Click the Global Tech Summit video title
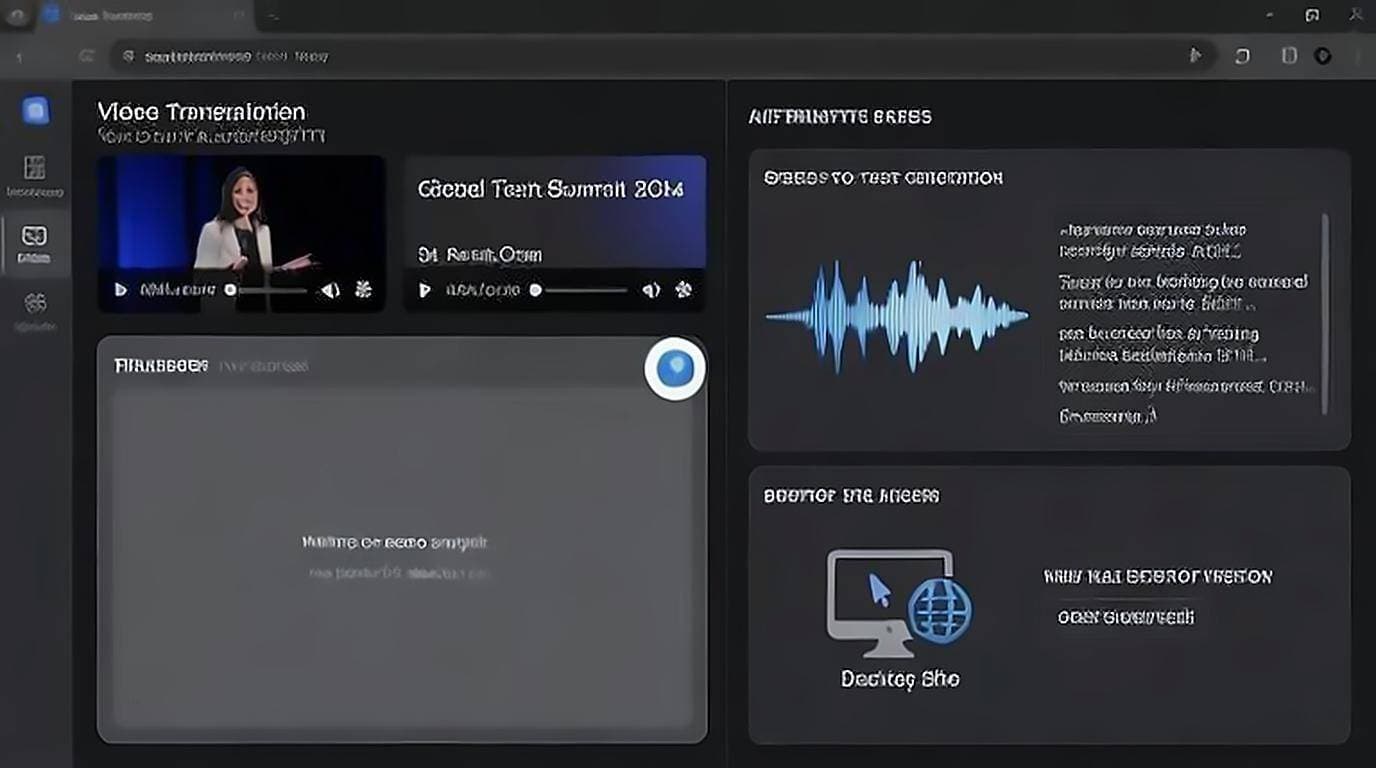This screenshot has width=1376, height=768. pyautogui.click(x=550, y=189)
